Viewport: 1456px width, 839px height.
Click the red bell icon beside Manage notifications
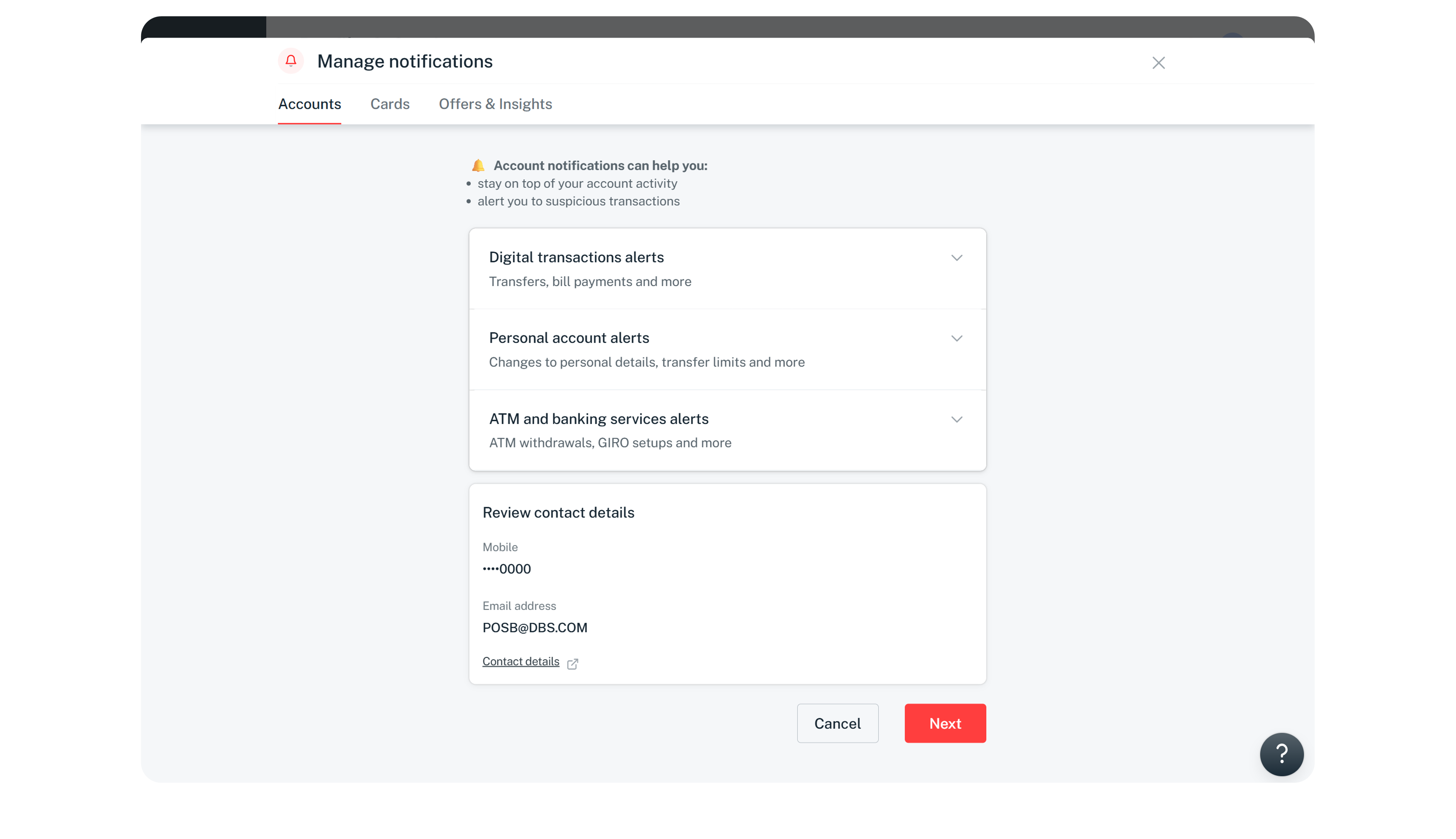(x=291, y=61)
